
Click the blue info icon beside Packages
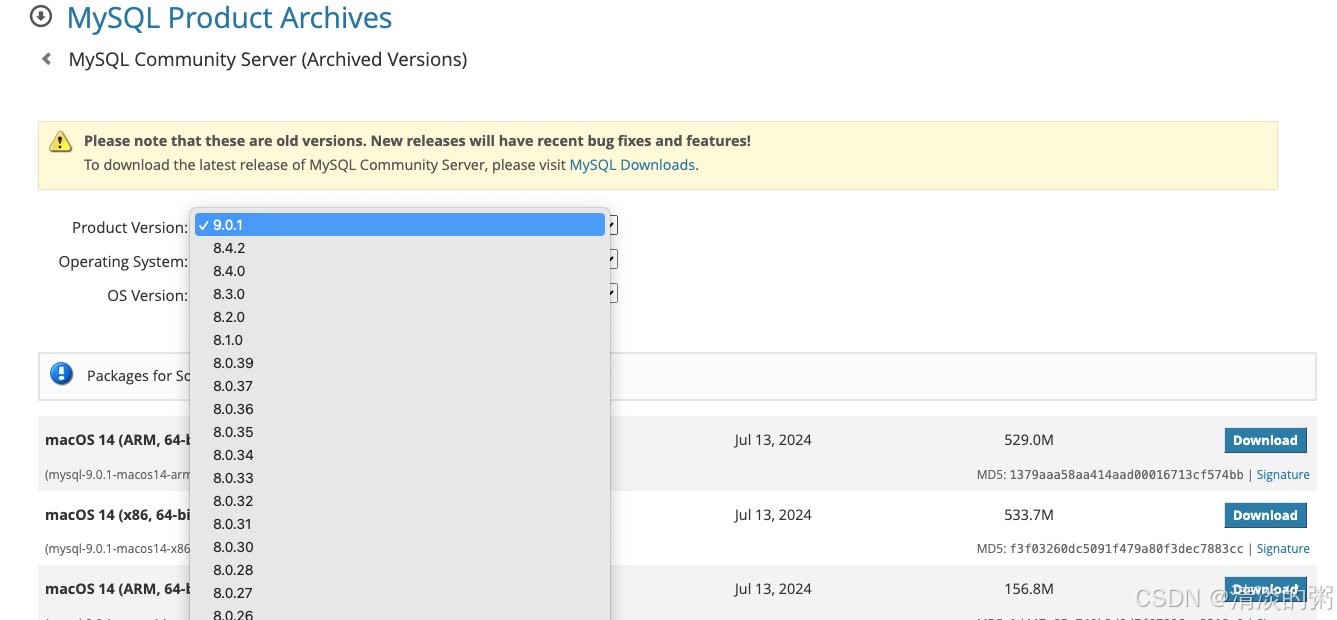(61, 374)
